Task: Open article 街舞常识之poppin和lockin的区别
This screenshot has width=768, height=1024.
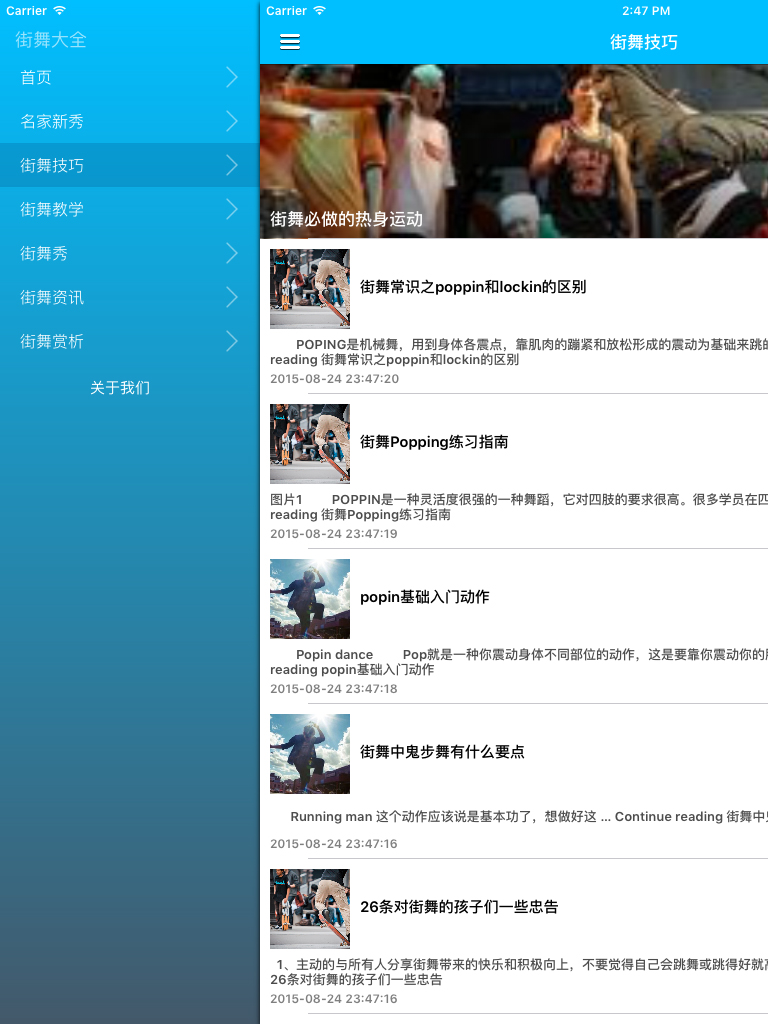Action: (473, 287)
